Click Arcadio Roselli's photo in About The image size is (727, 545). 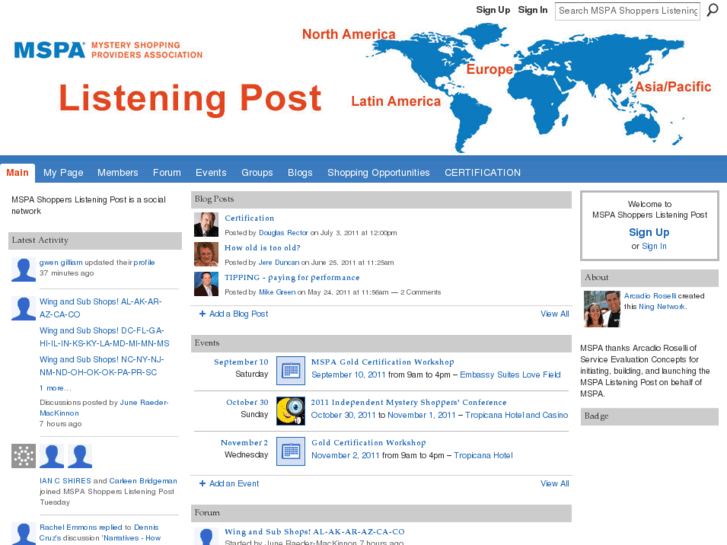pos(602,309)
